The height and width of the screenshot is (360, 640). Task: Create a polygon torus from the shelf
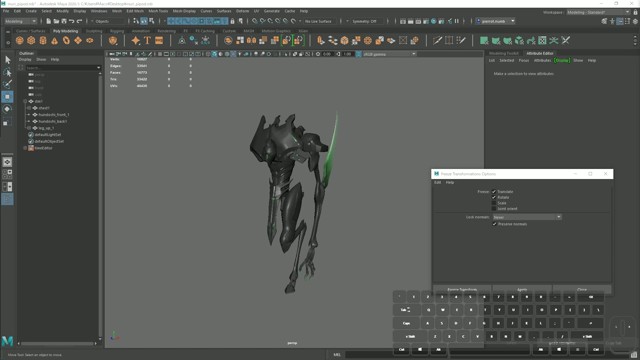coord(66,40)
